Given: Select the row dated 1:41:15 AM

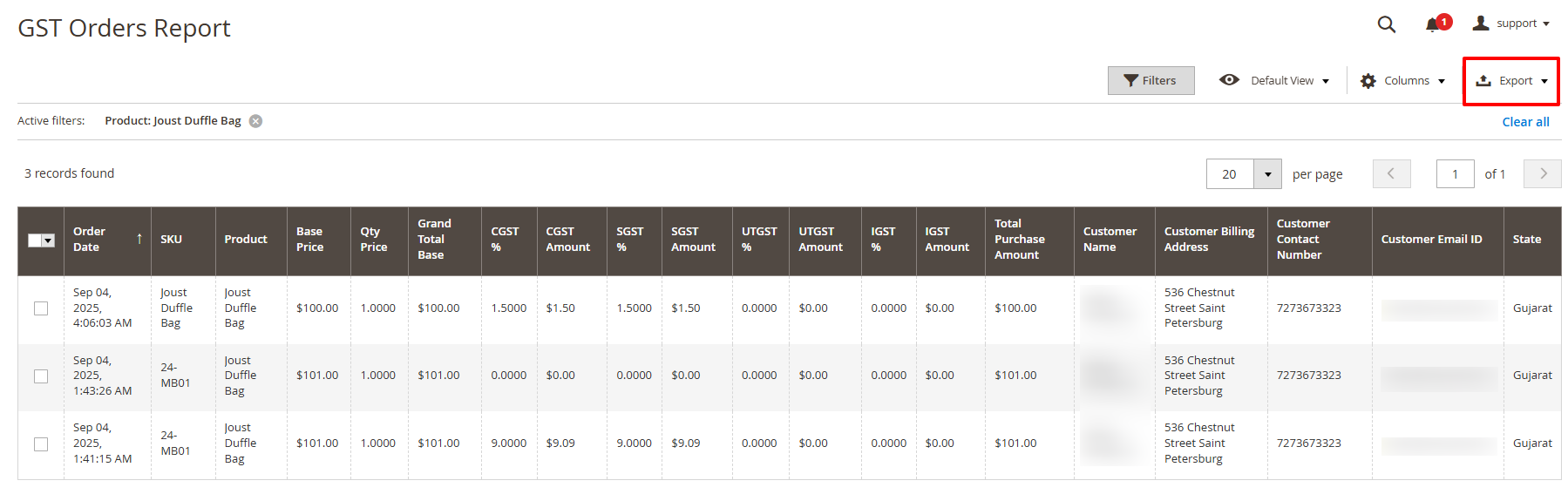Looking at the screenshot, I should pos(41,444).
